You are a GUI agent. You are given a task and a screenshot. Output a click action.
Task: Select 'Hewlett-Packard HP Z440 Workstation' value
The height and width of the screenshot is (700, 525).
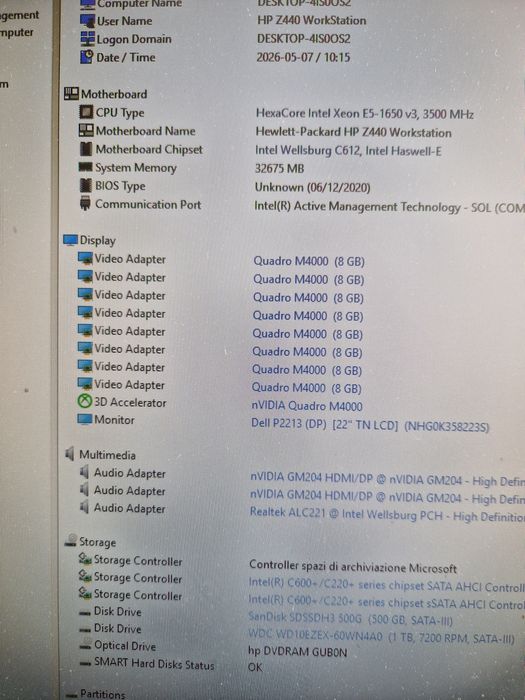coord(354,133)
